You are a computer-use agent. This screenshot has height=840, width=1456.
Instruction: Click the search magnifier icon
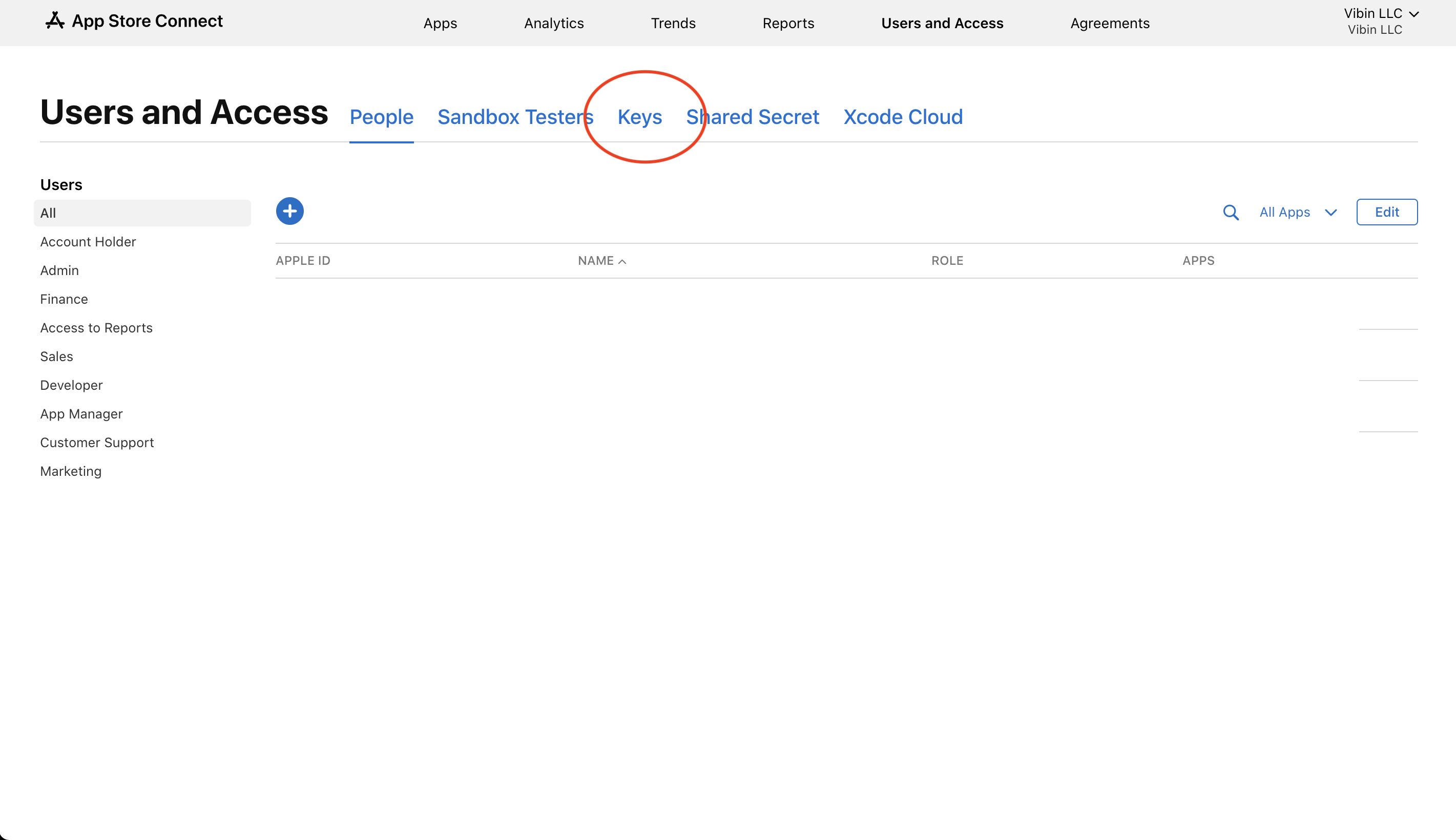pyautogui.click(x=1231, y=213)
